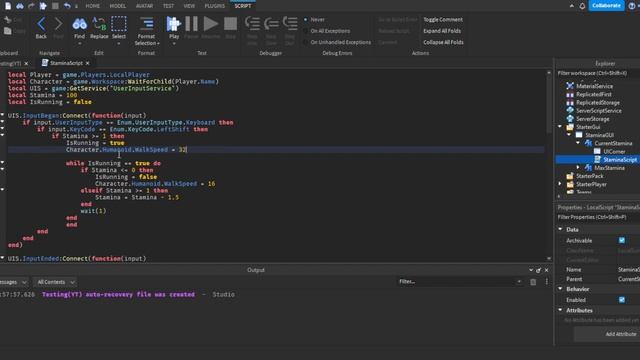Click the Copy icon in Clipboard group
Viewport: 640px width, 360px height.
[7, 31]
